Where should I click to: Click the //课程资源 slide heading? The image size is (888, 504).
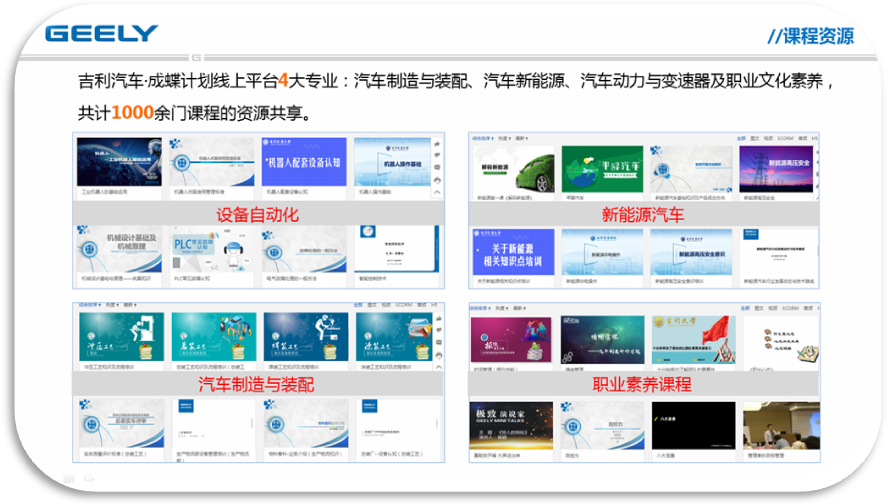[x=810, y=36]
